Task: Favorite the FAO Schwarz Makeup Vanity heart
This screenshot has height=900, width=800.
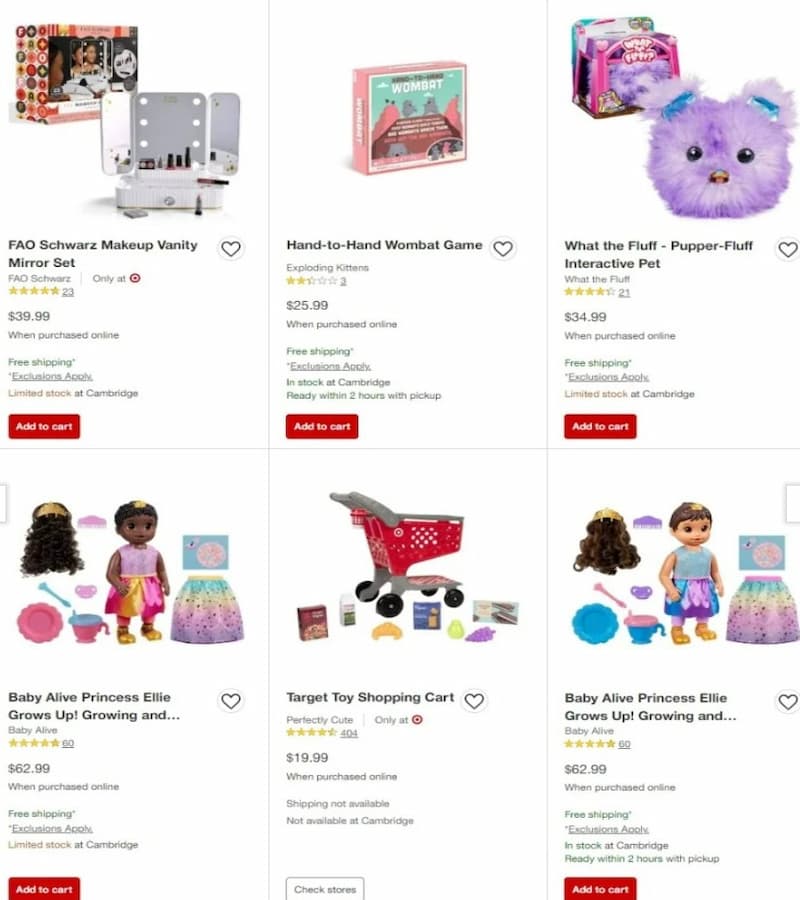Action: 231,249
